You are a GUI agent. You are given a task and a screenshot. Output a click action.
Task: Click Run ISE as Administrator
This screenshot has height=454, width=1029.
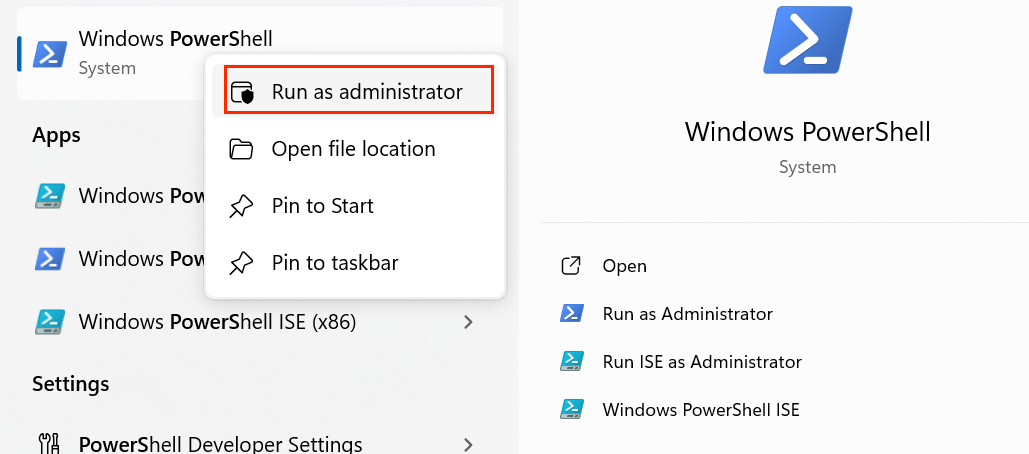click(x=702, y=361)
